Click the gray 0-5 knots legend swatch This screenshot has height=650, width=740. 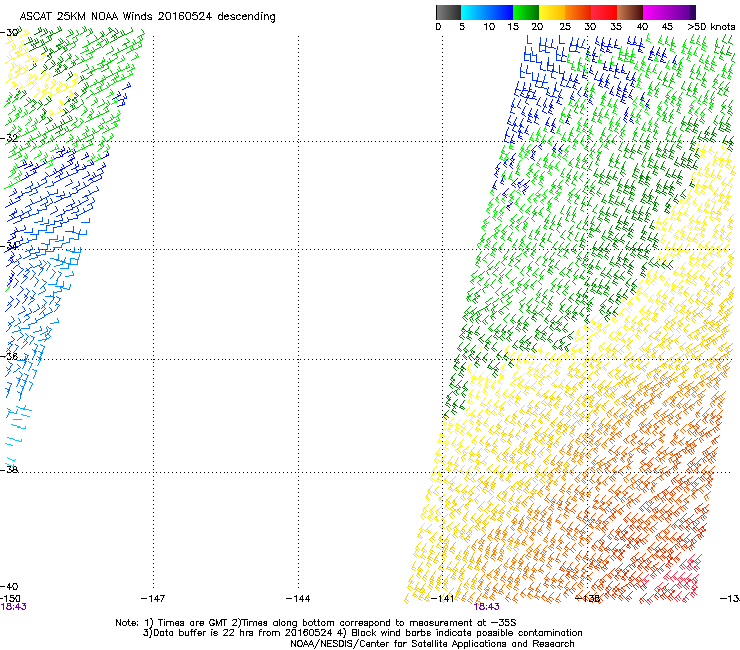pyautogui.click(x=449, y=12)
